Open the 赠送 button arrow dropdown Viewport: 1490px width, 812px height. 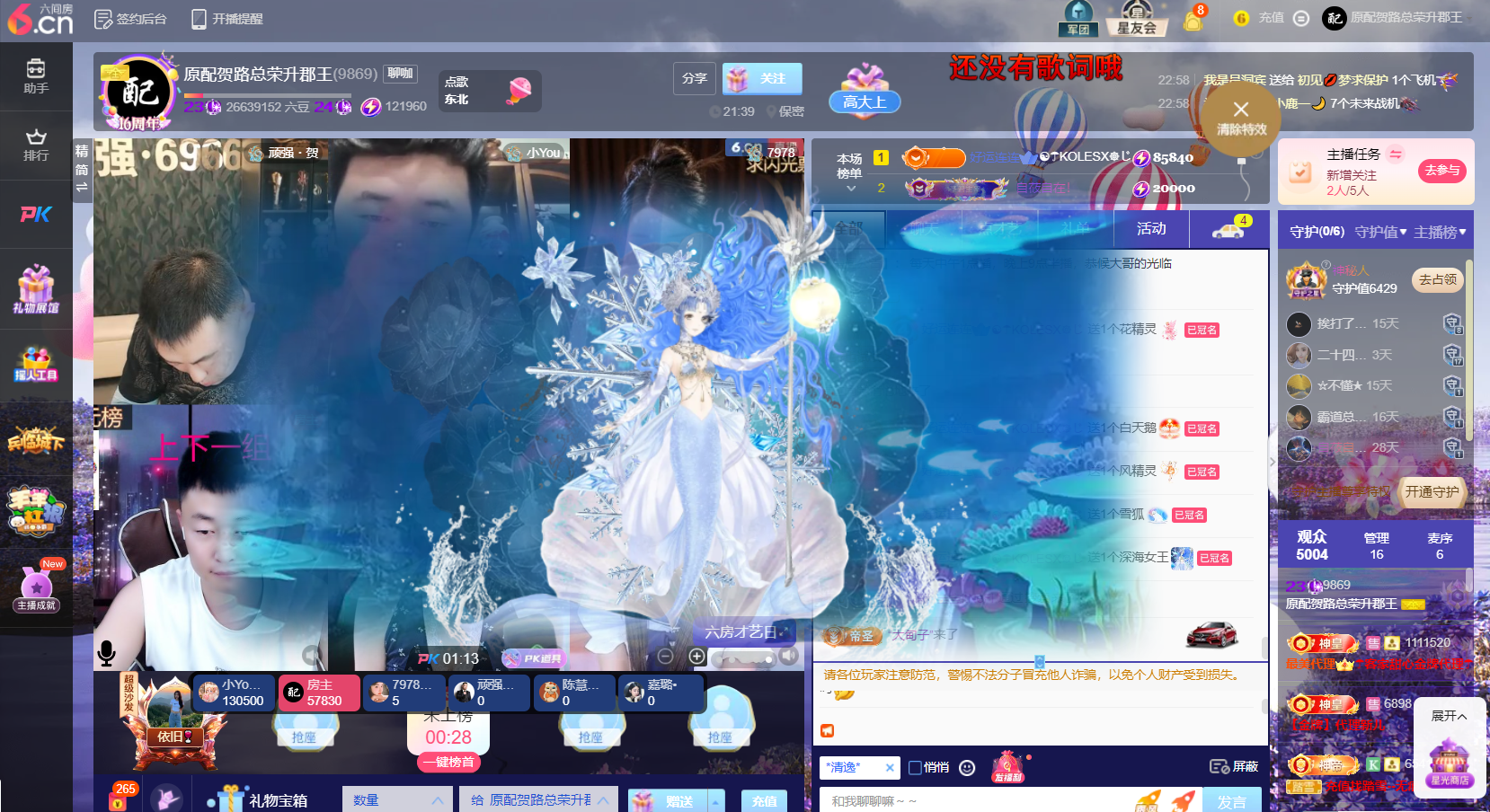click(716, 800)
